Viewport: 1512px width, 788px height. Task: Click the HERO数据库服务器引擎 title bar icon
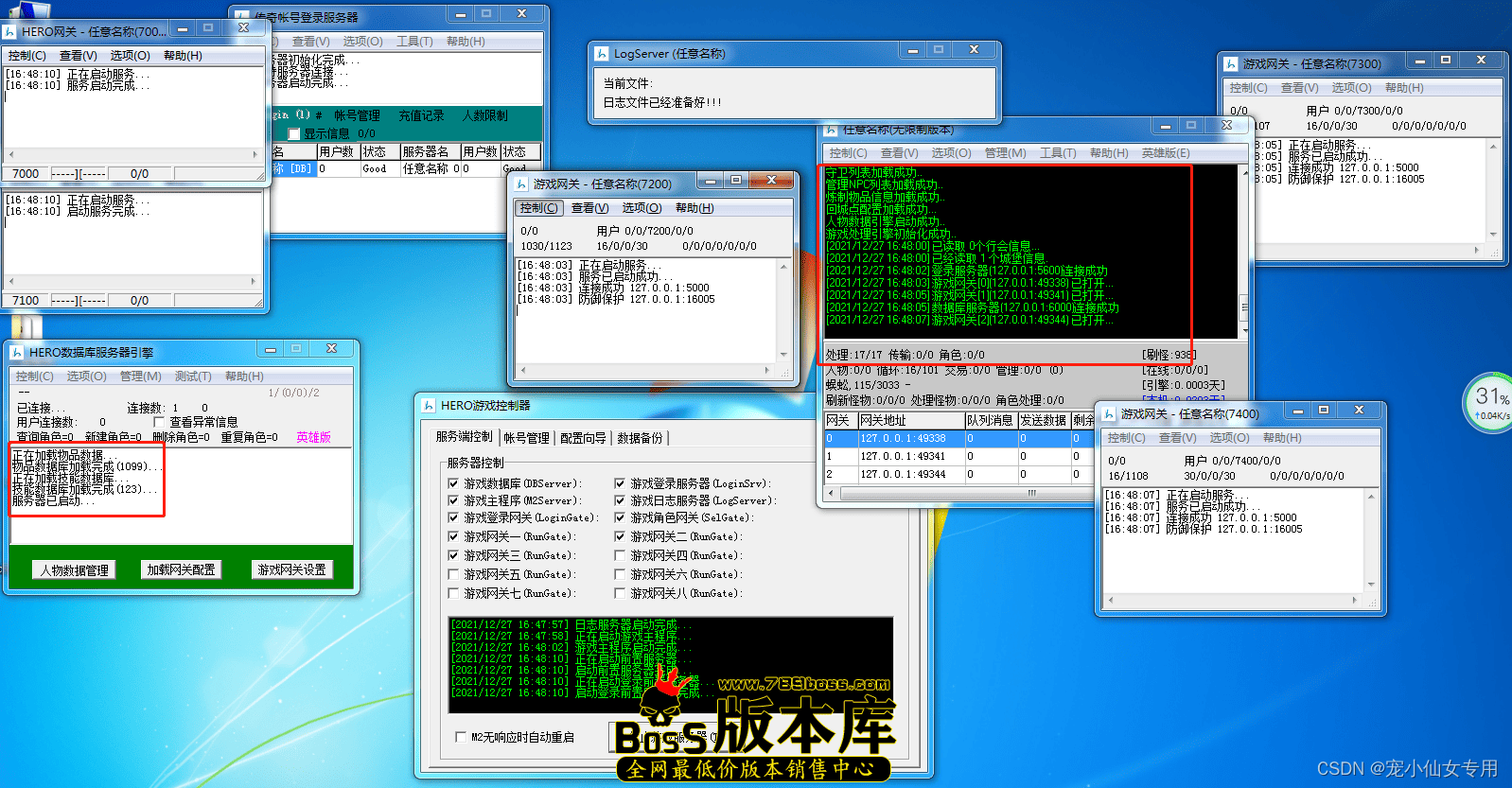17,353
